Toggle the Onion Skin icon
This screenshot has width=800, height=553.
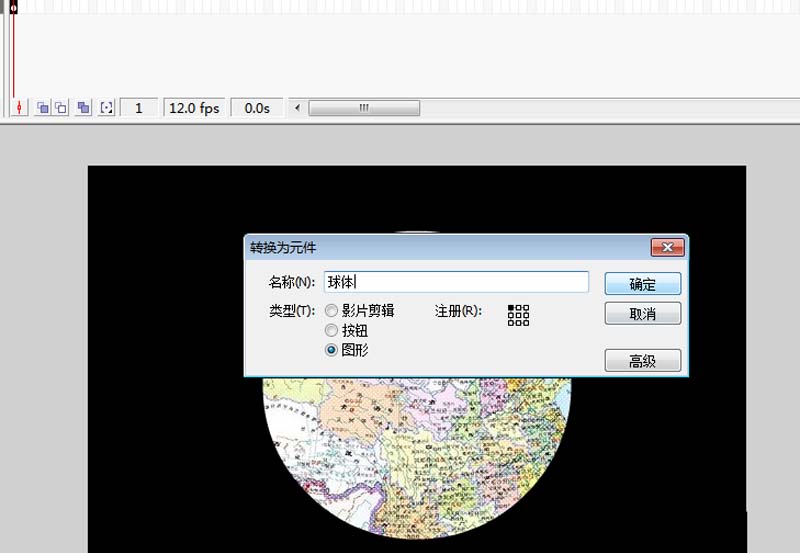[43, 108]
